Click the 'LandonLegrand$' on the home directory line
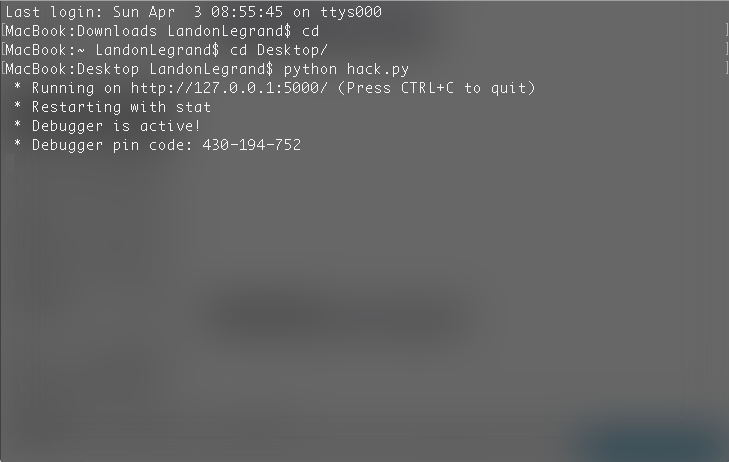The image size is (729, 462). click(x=157, y=50)
